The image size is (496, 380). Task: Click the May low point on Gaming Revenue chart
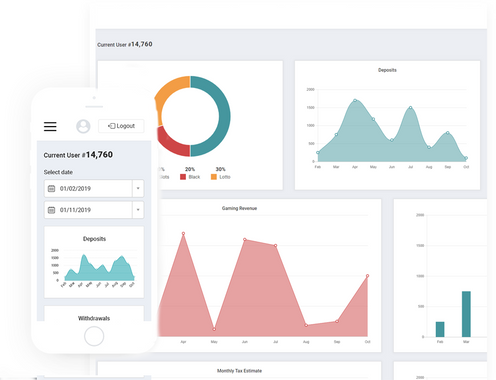pyautogui.click(x=214, y=329)
